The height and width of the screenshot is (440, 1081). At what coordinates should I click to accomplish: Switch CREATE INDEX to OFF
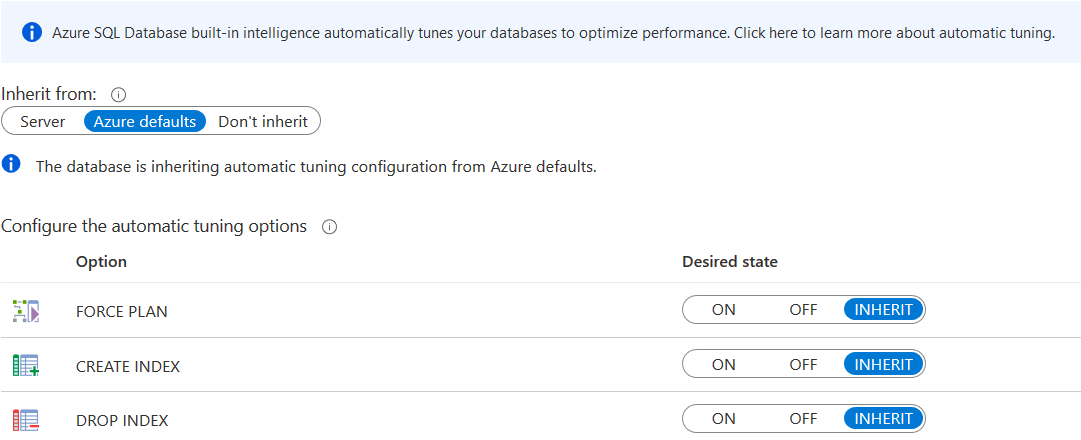[803, 365]
